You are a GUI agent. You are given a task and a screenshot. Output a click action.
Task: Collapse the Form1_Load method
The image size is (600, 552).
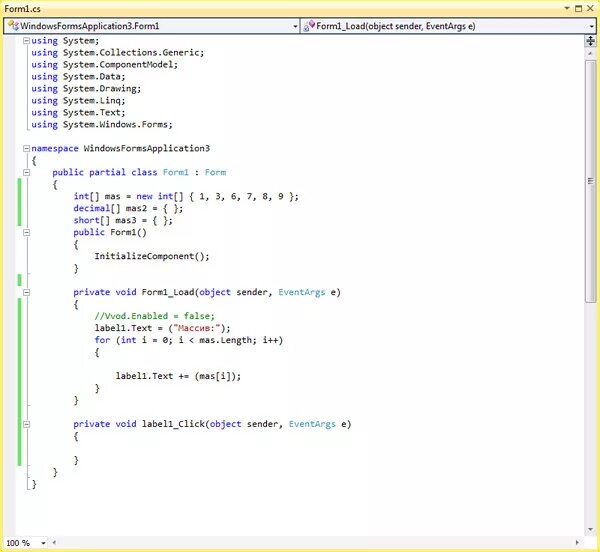[26, 292]
